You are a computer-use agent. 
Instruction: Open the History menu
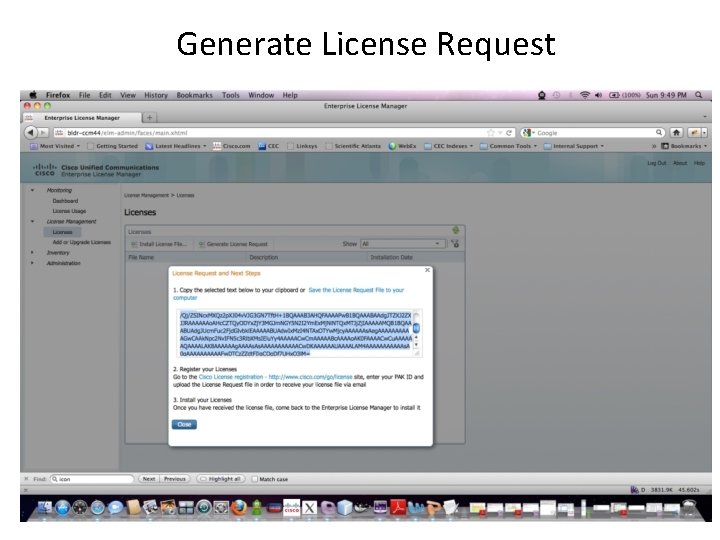coord(156,95)
